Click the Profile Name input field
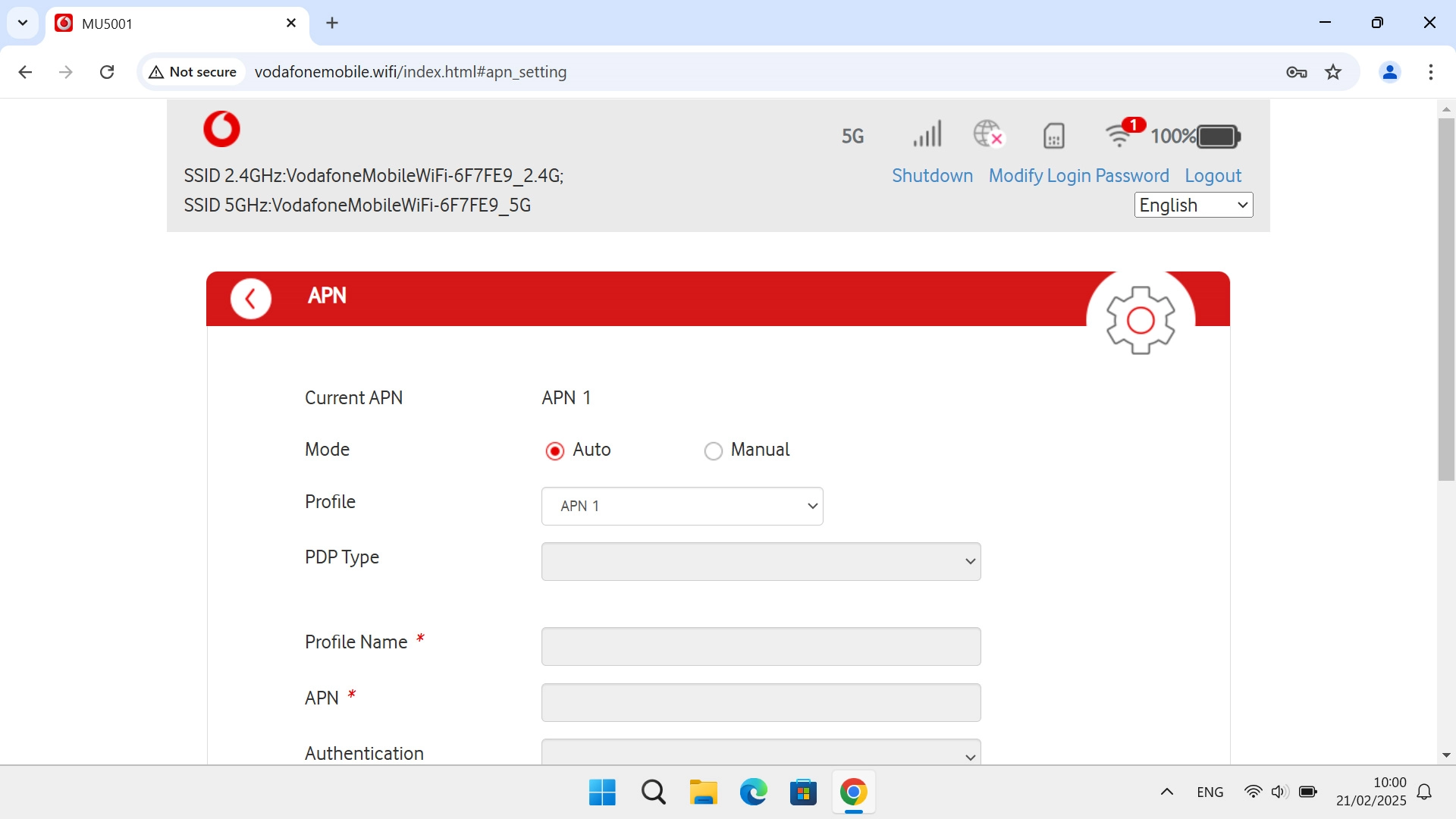 761,646
